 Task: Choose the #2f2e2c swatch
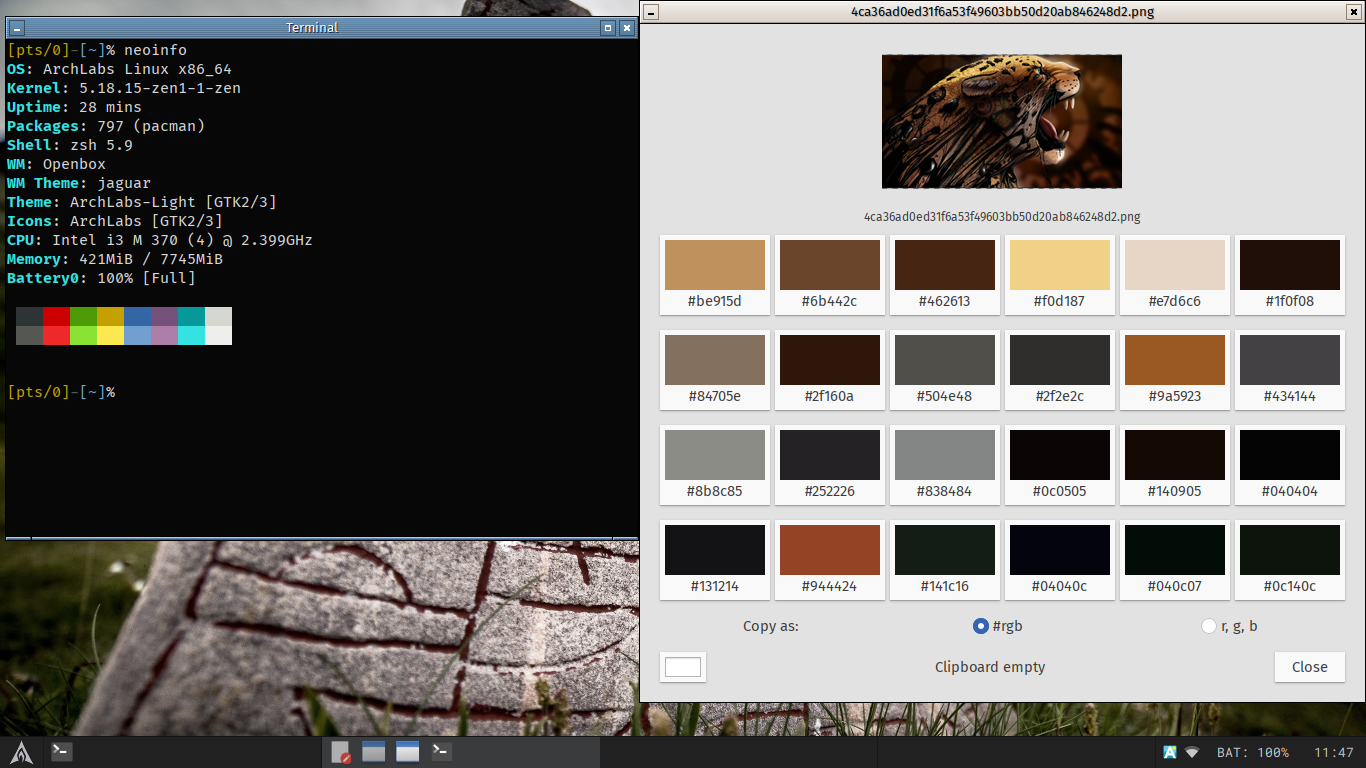(x=1060, y=370)
